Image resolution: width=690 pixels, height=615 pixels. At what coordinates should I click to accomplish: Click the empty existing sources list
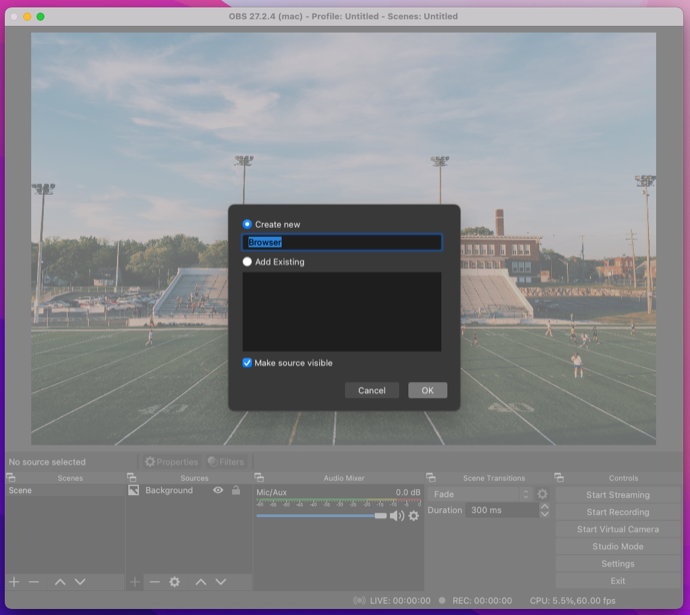[342, 311]
